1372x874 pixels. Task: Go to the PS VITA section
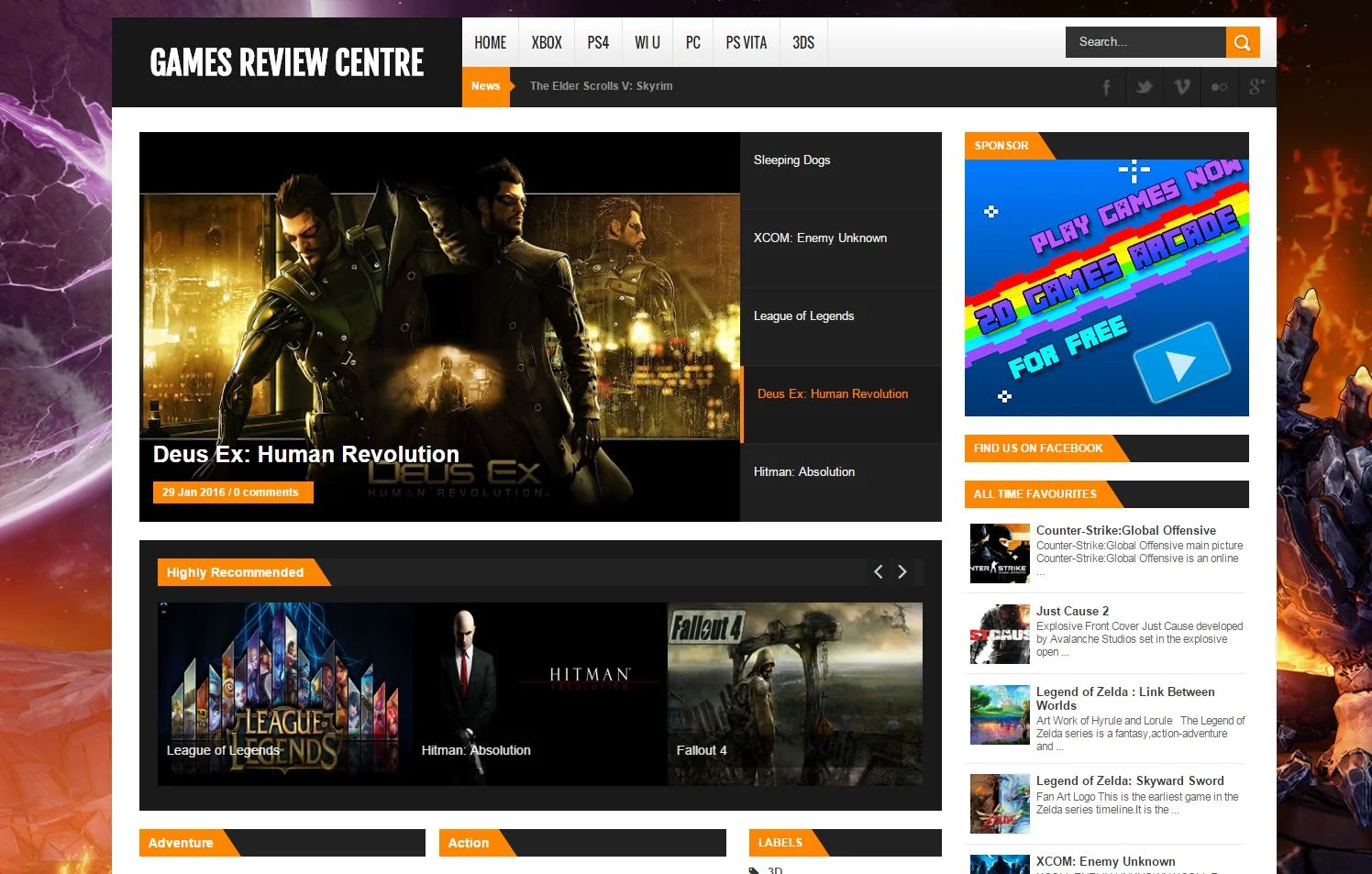747,42
